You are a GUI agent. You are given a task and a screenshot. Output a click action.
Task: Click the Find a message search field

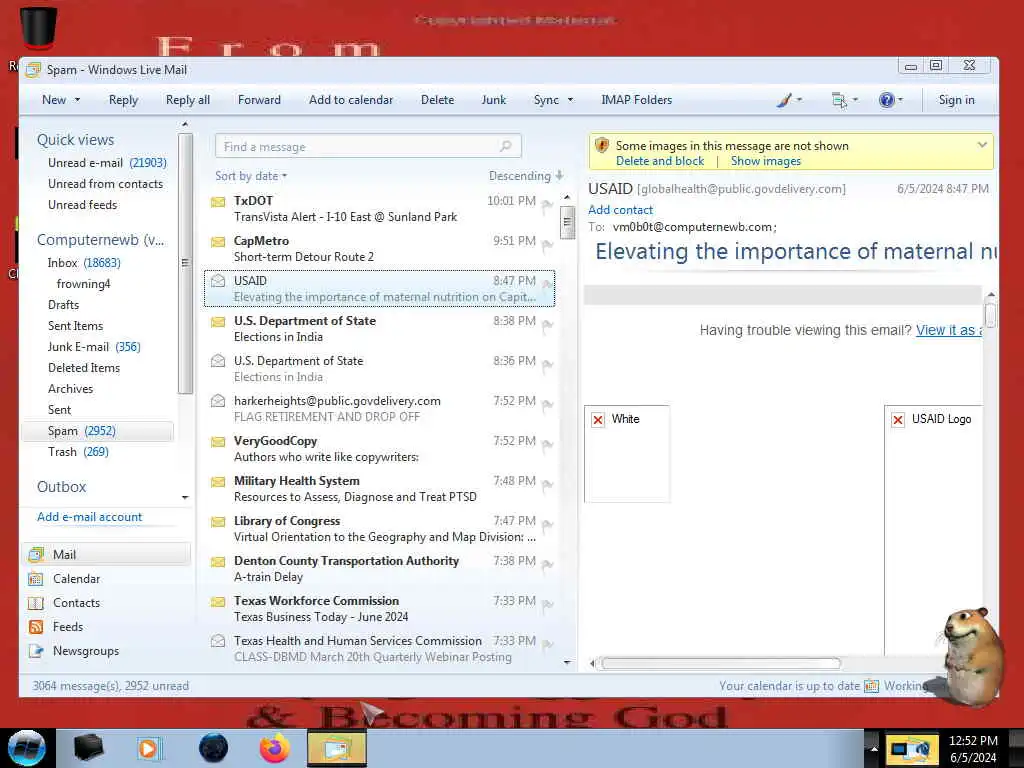click(368, 146)
